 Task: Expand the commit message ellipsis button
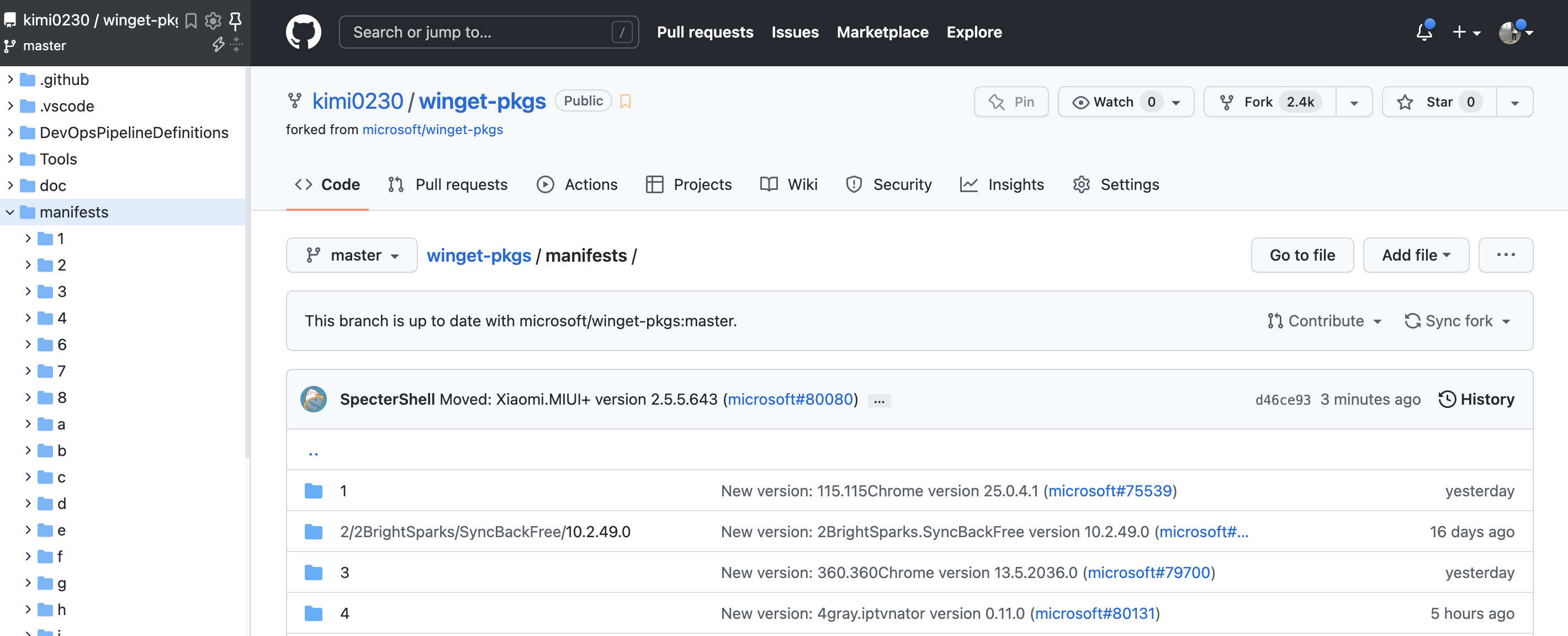[879, 400]
